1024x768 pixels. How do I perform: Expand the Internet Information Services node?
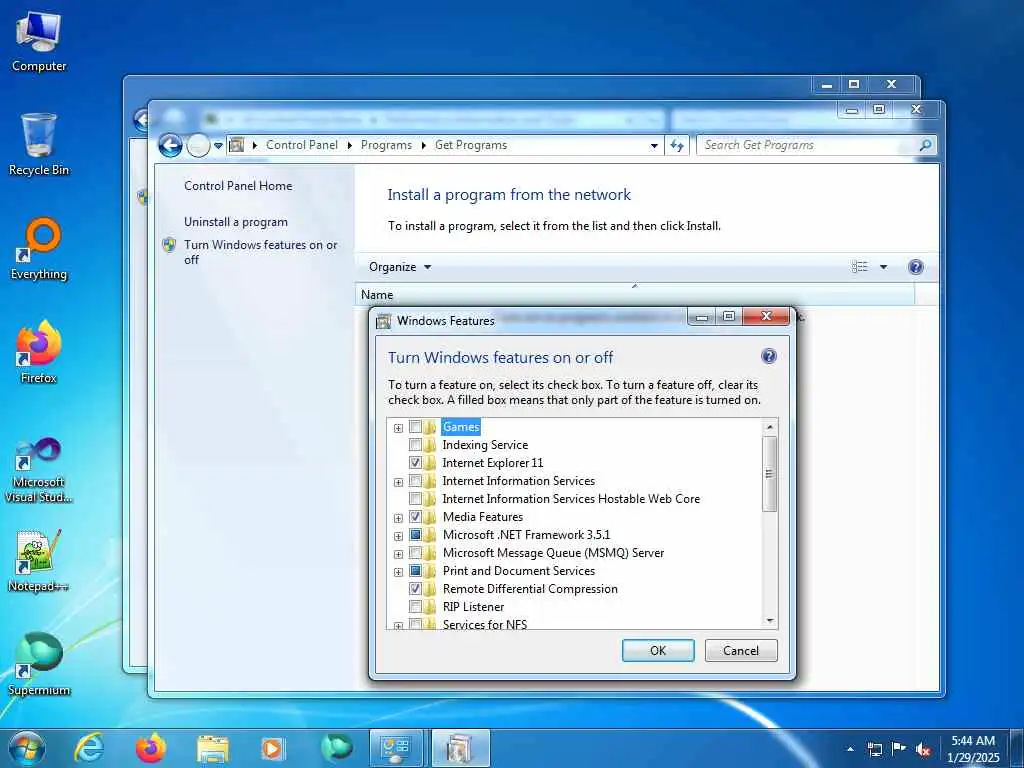[x=398, y=482]
